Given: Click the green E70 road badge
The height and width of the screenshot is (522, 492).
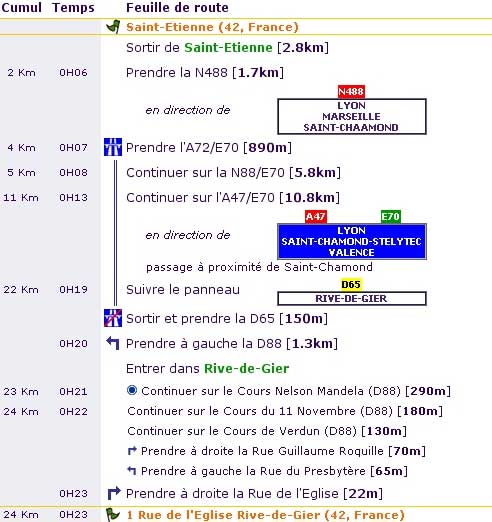Looking at the screenshot, I should click(x=391, y=217).
